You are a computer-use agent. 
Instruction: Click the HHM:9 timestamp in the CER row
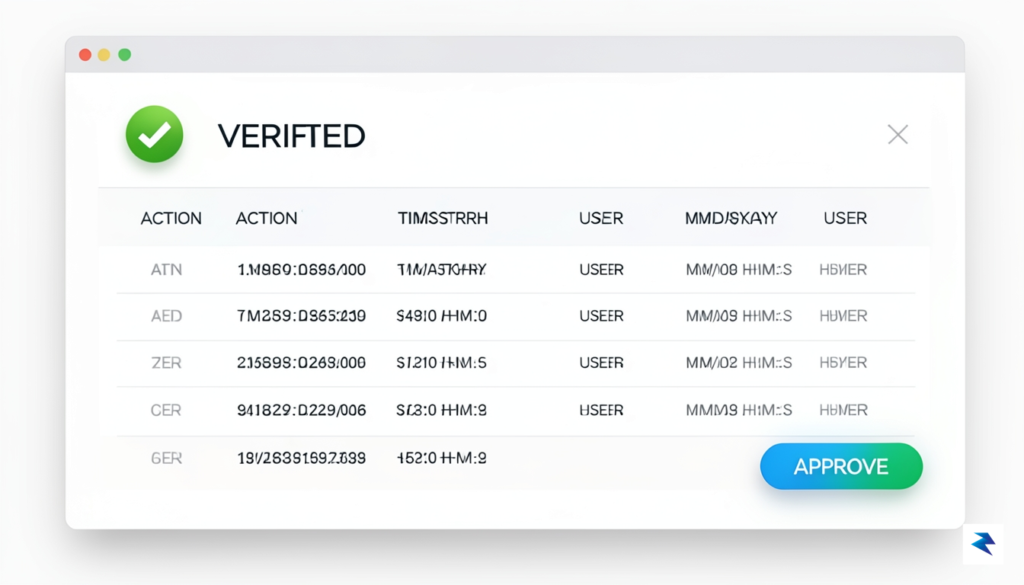pyautogui.click(x=441, y=410)
